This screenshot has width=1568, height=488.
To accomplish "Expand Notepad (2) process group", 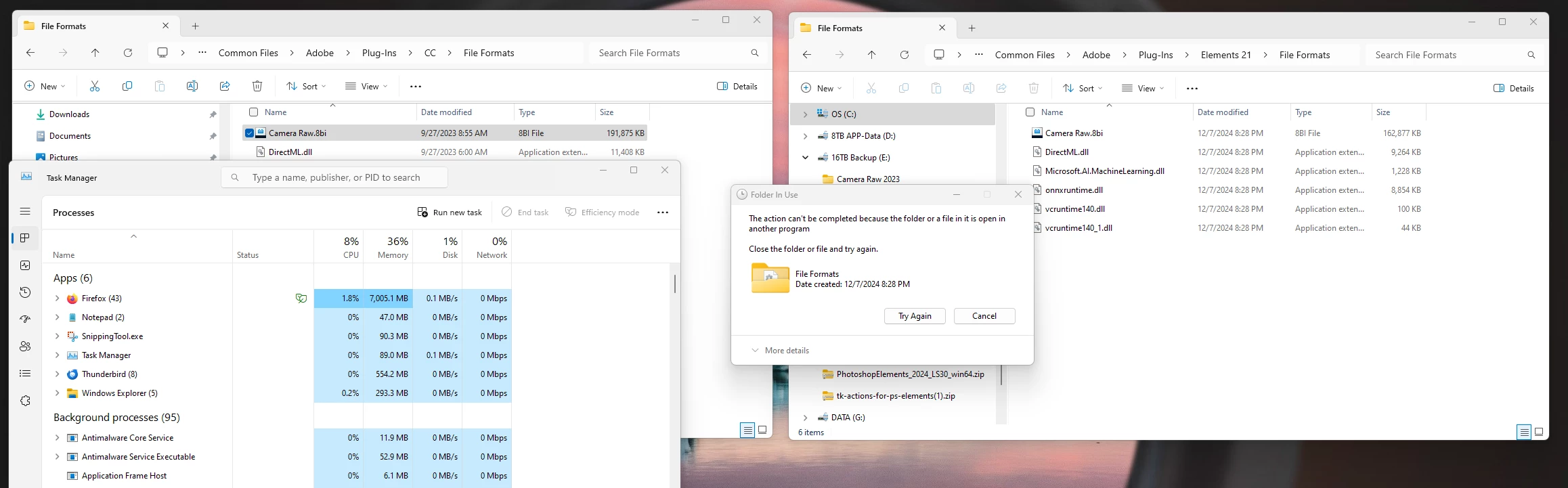I will click(x=58, y=317).
